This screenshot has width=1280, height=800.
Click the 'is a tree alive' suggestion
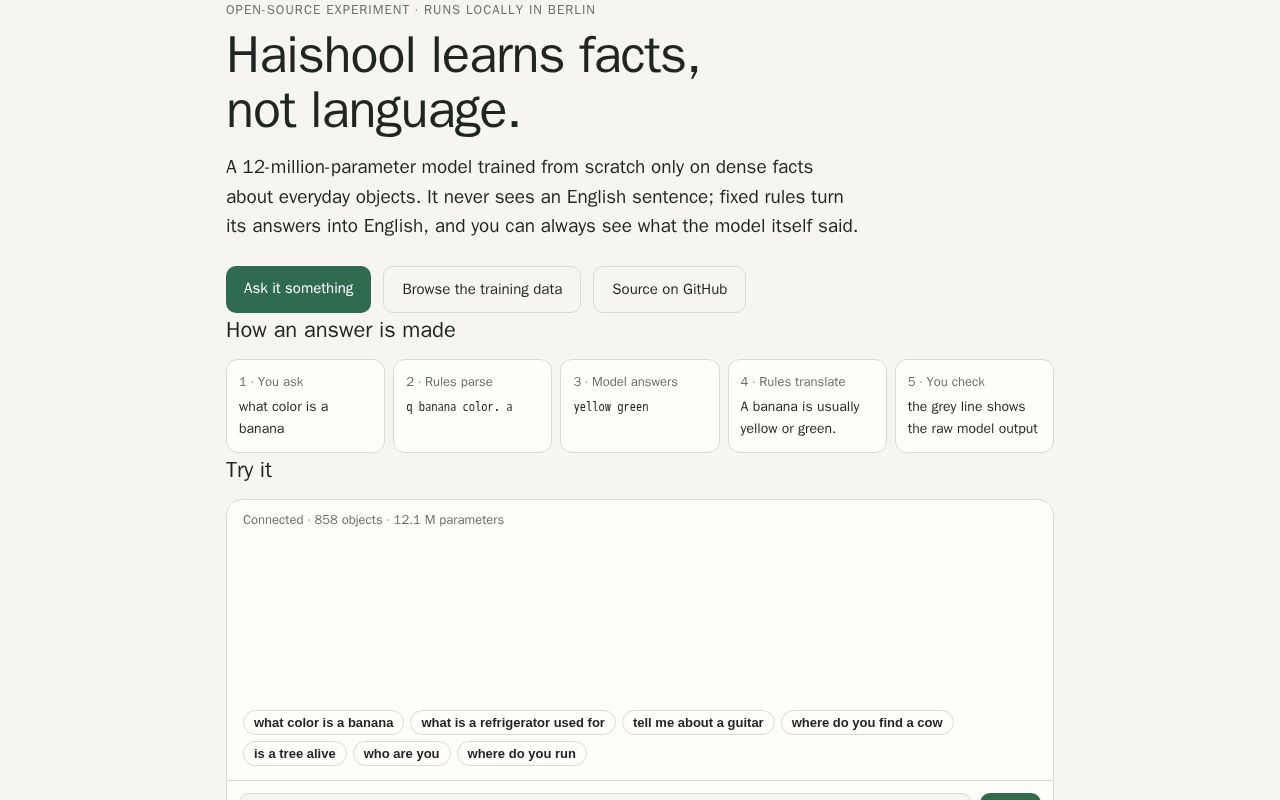pyautogui.click(x=295, y=754)
